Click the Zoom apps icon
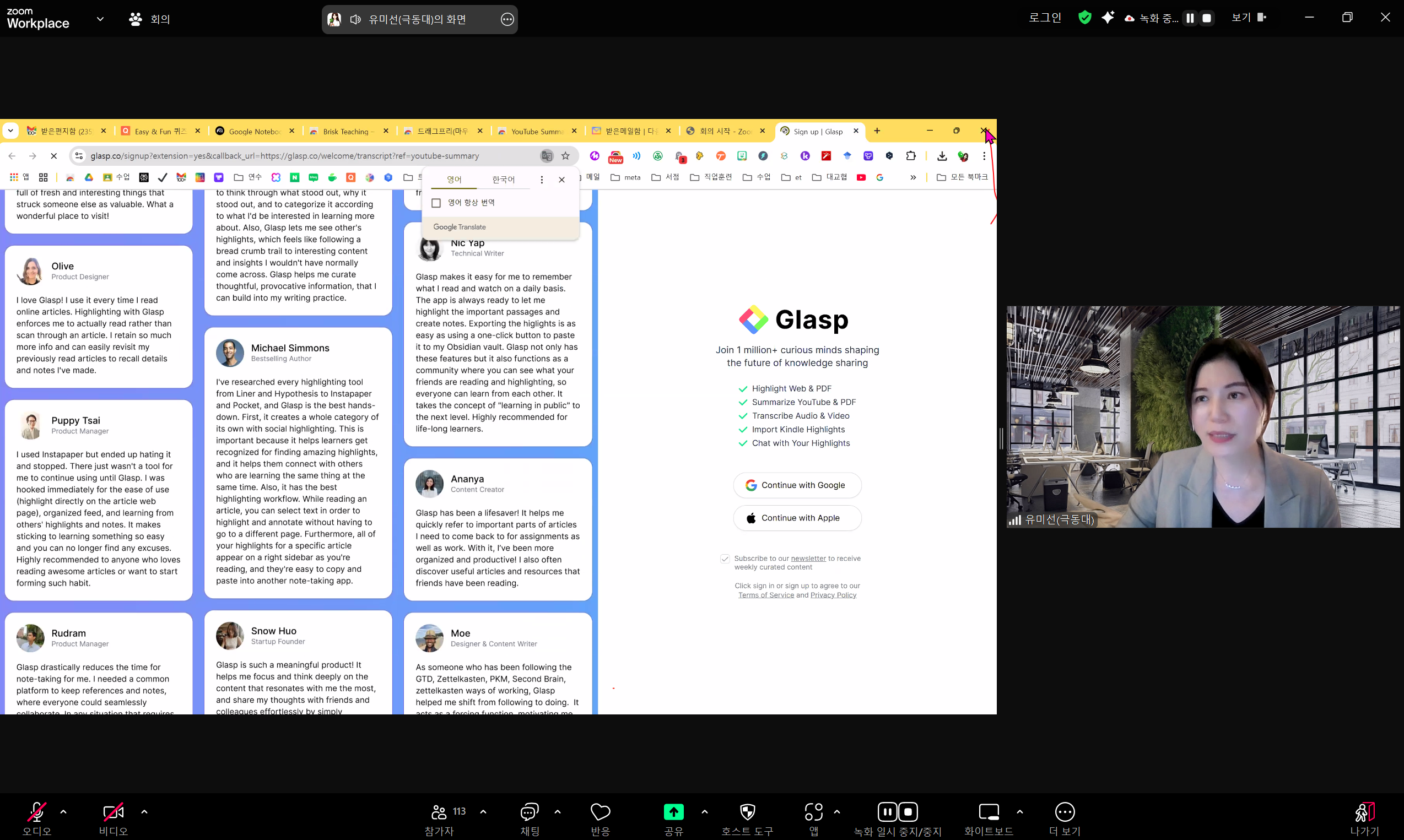Viewport: 1404px width, 840px height. 813,812
